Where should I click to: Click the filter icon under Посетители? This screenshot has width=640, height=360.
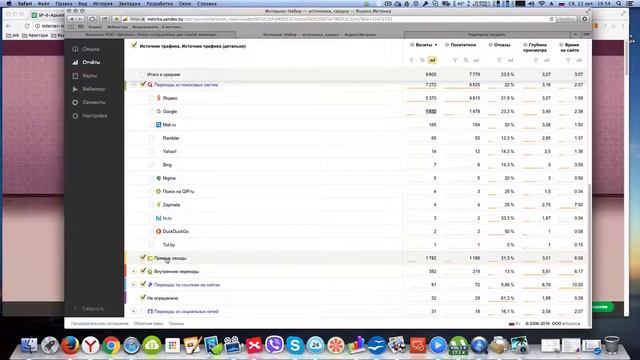455,60
